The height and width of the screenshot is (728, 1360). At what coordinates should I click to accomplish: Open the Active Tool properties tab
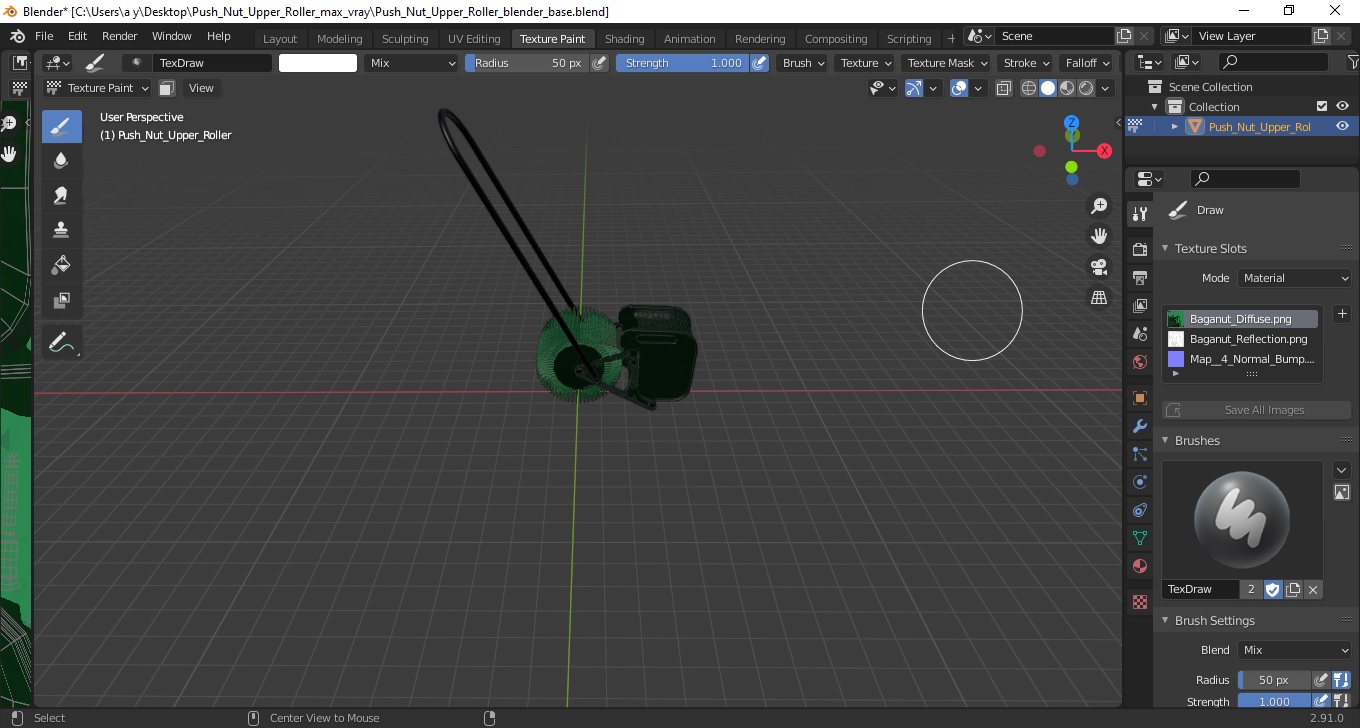point(1139,214)
